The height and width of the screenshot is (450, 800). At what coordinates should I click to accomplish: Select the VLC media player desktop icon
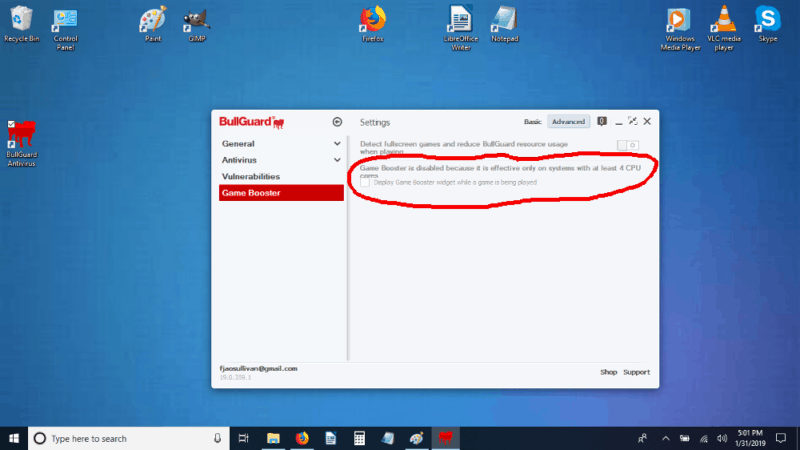coord(724,29)
